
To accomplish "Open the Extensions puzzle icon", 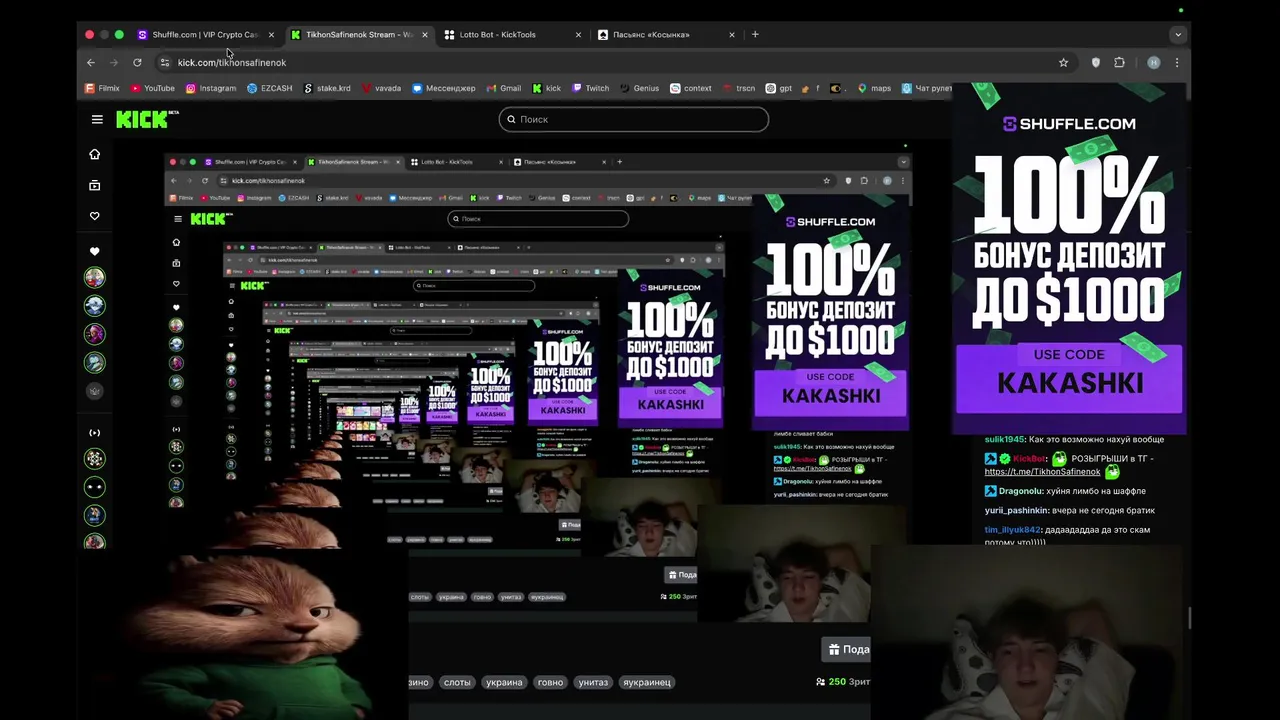I will [1119, 62].
